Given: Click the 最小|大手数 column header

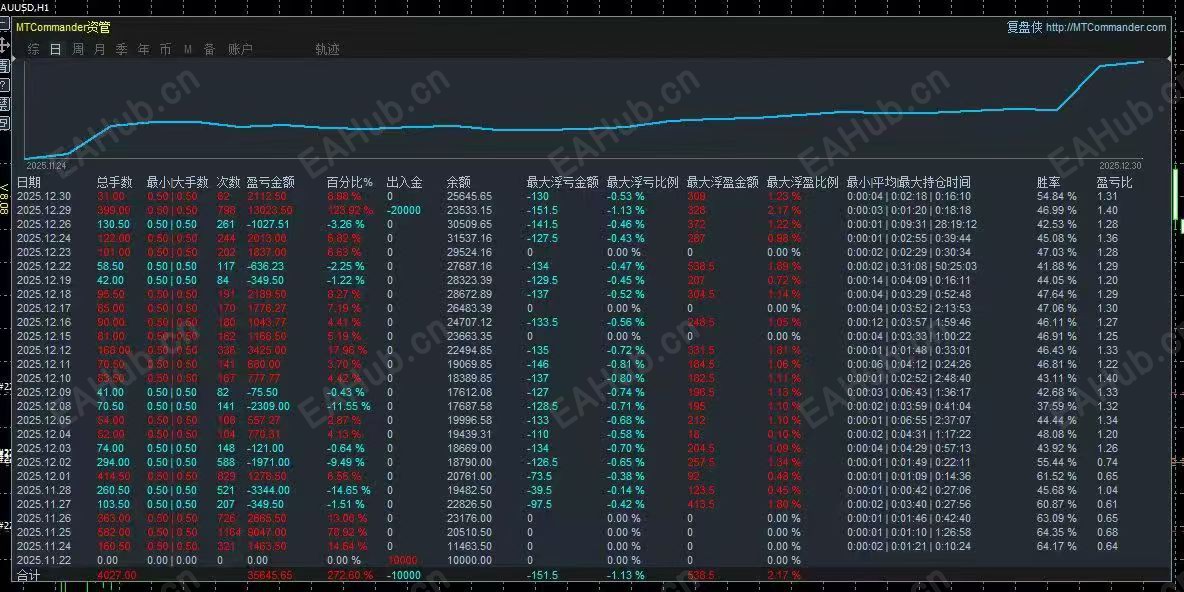Looking at the screenshot, I should (x=177, y=182).
